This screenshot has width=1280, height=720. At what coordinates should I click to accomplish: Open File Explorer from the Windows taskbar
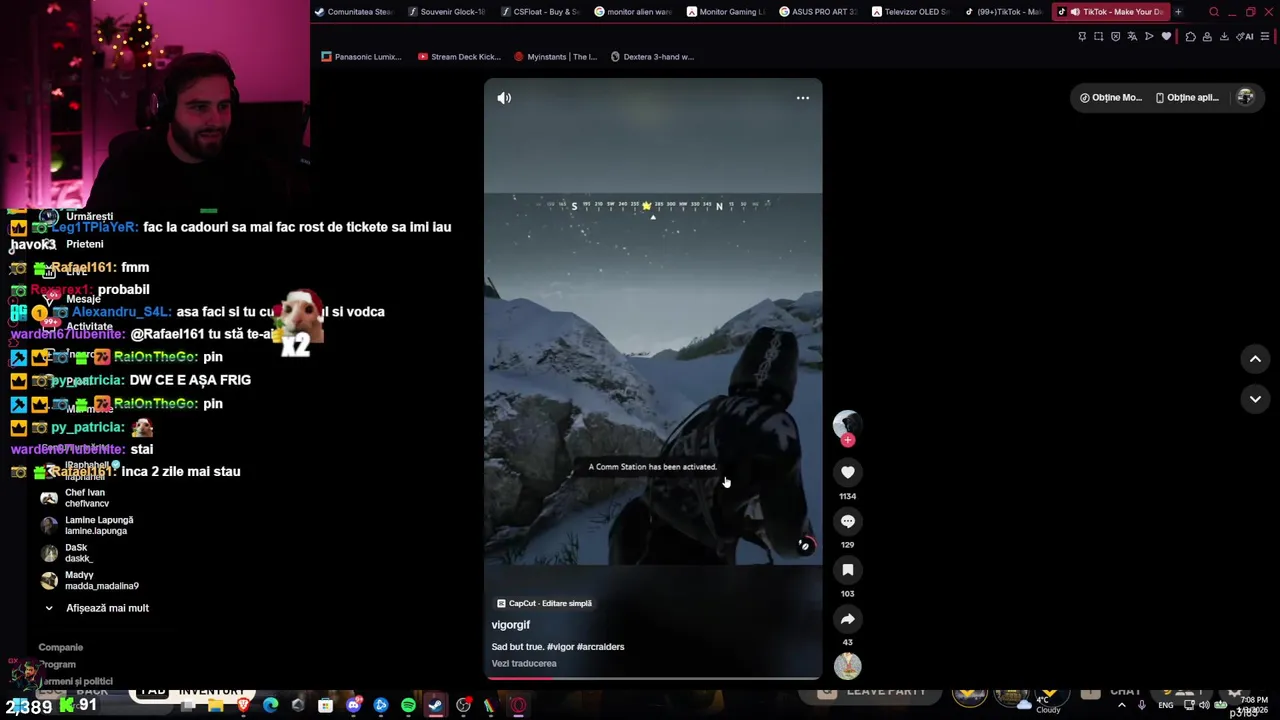(216, 705)
